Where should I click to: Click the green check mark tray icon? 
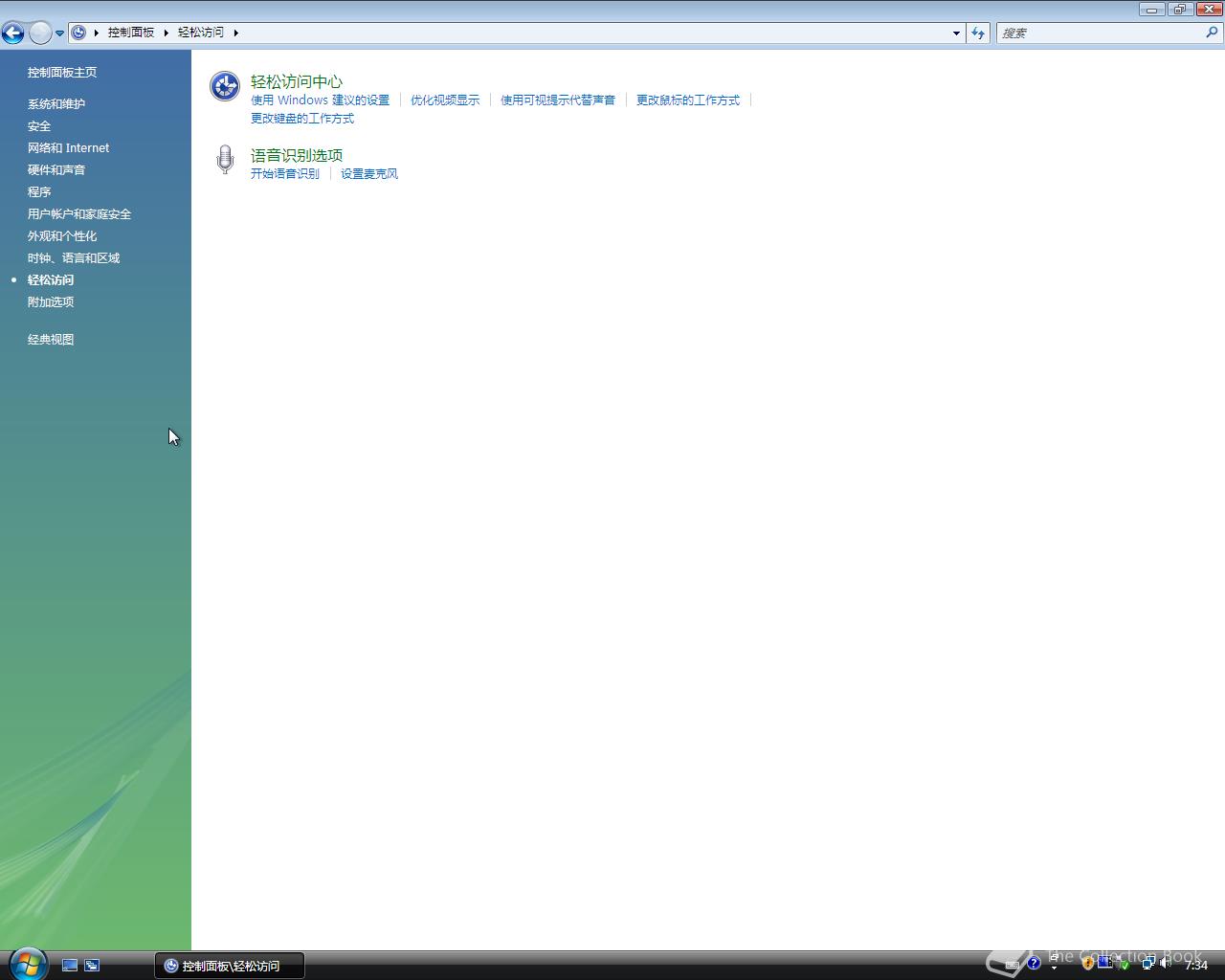[1125, 965]
